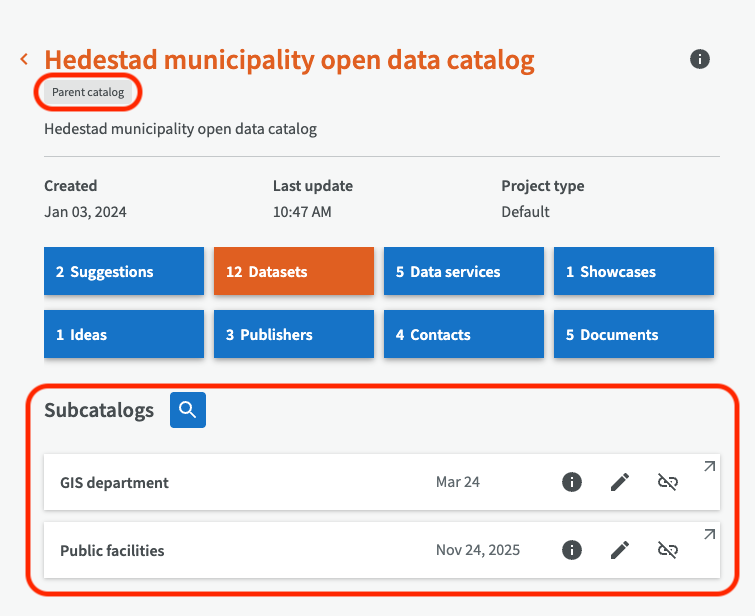Open the 4 Contacts tile
This screenshot has height=616, width=755.
[x=464, y=334]
